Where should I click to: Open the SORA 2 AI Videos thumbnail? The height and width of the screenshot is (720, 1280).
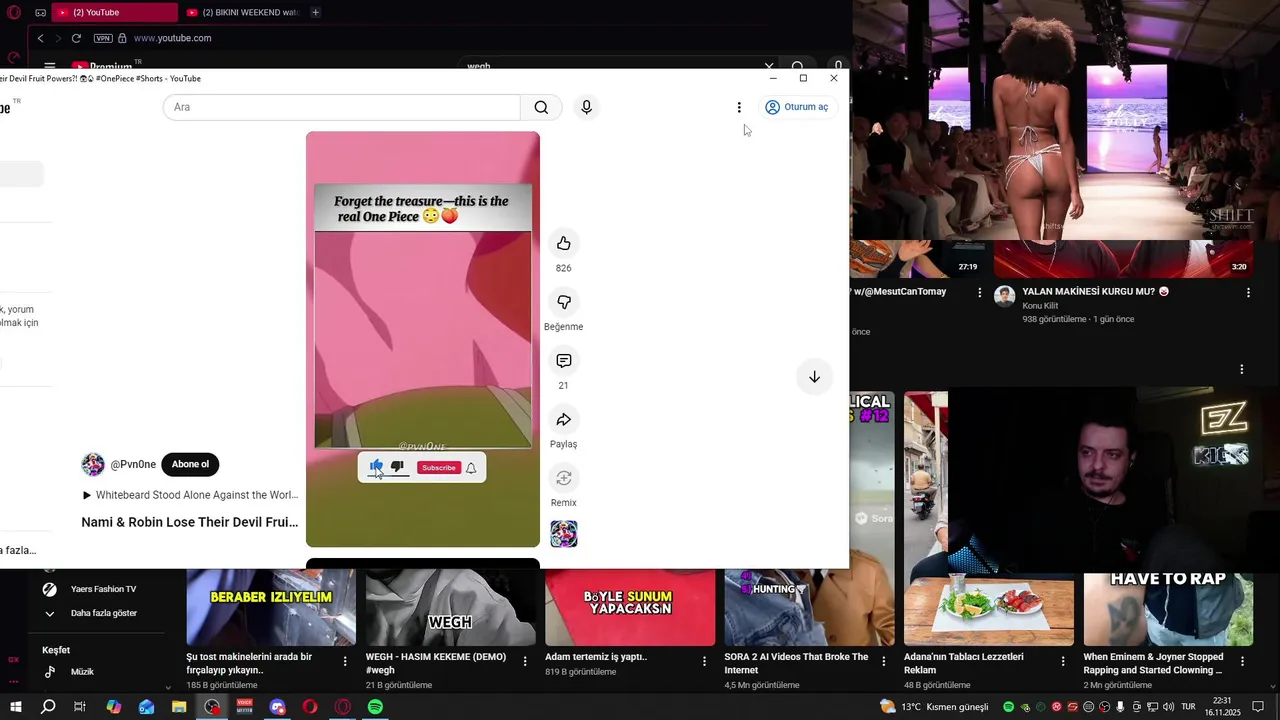click(809, 608)
